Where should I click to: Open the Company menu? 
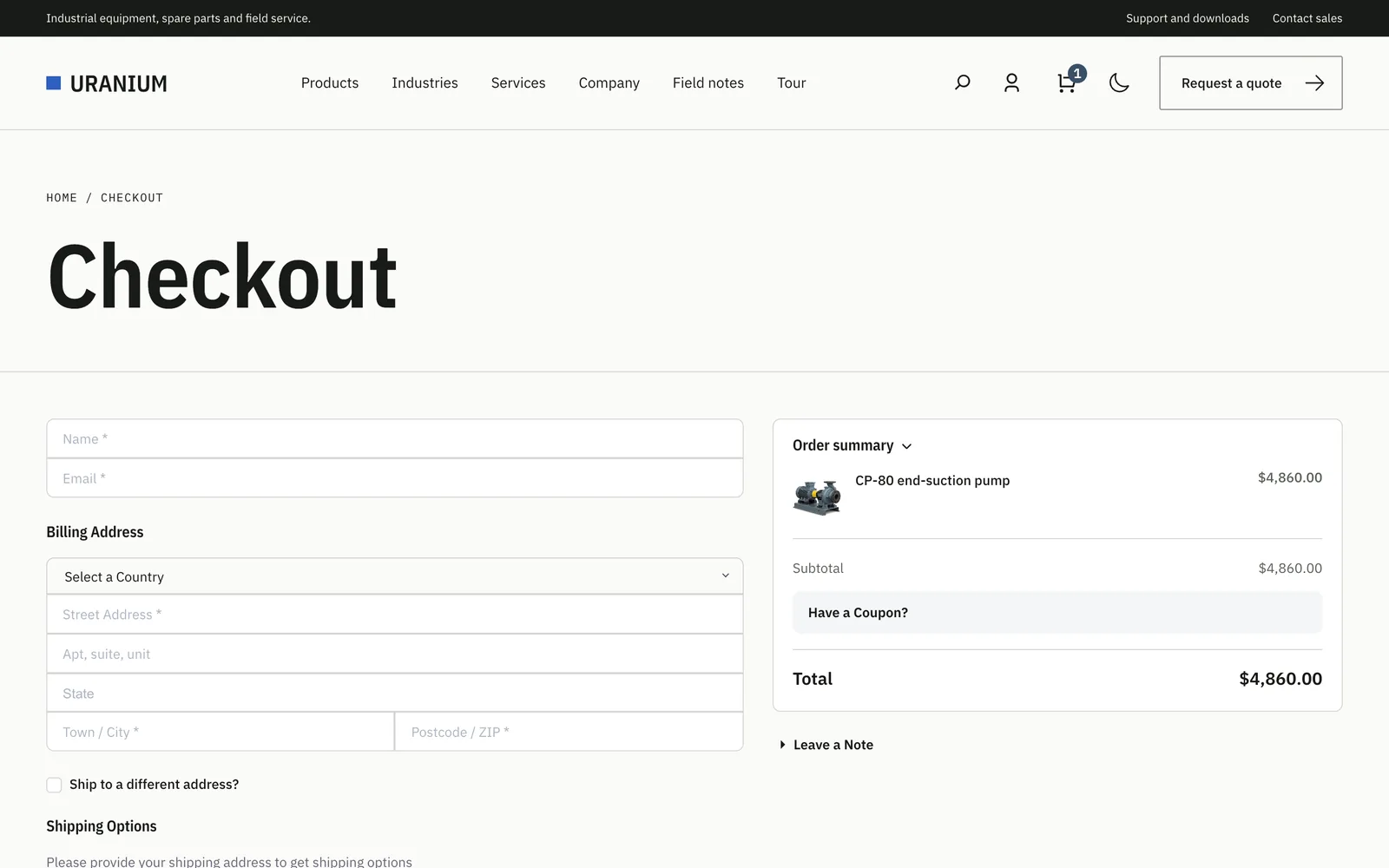pos(609,82)
